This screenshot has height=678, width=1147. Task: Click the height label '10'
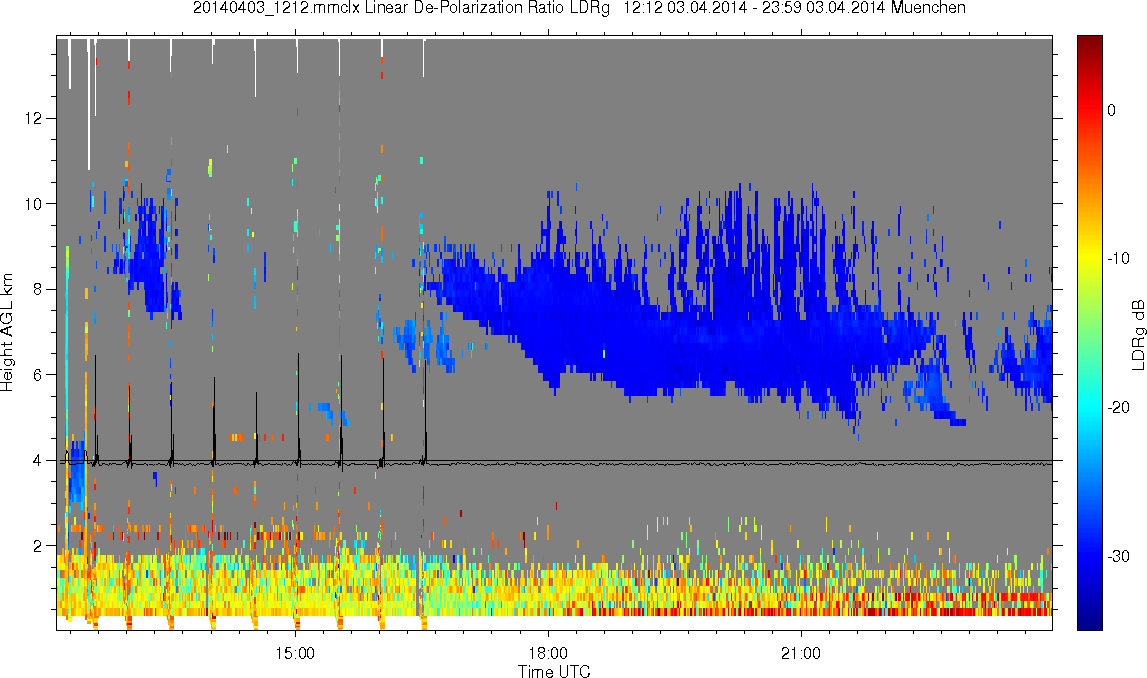point(33,203)
